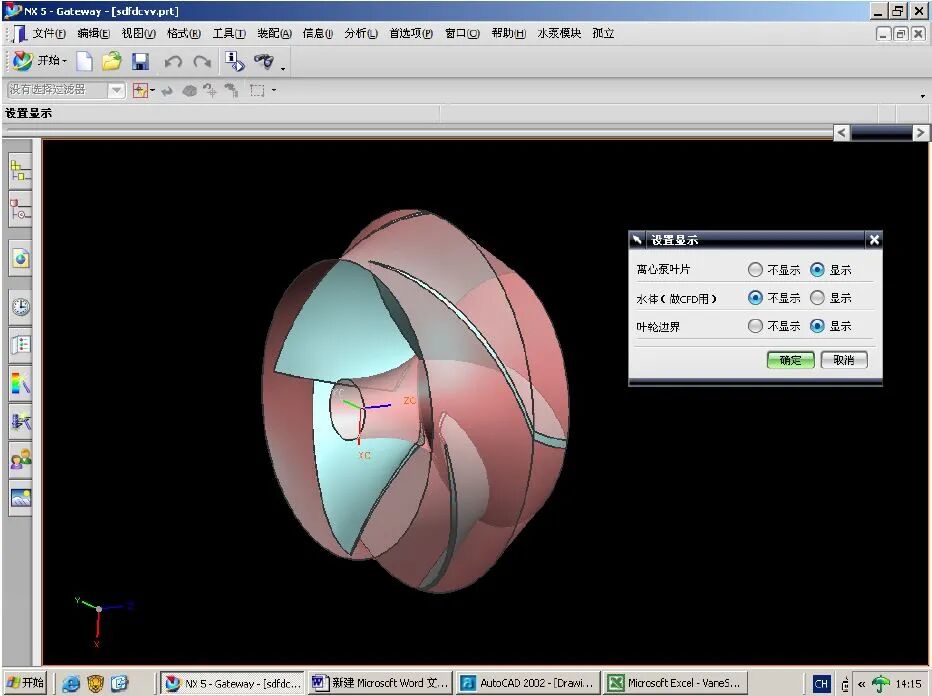Select 显示 for 离心泵叶片
The height and width of the screenshot is (696, 932).
(817, 270)
